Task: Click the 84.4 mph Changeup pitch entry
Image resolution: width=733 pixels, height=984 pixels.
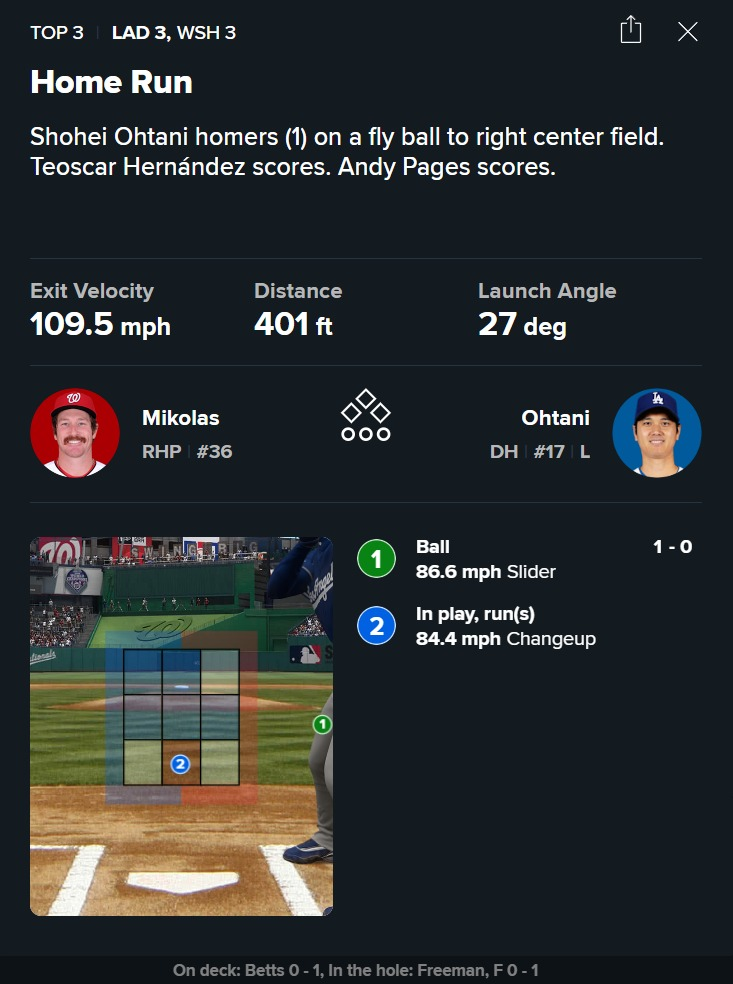Action: click(x=505, y=639)
